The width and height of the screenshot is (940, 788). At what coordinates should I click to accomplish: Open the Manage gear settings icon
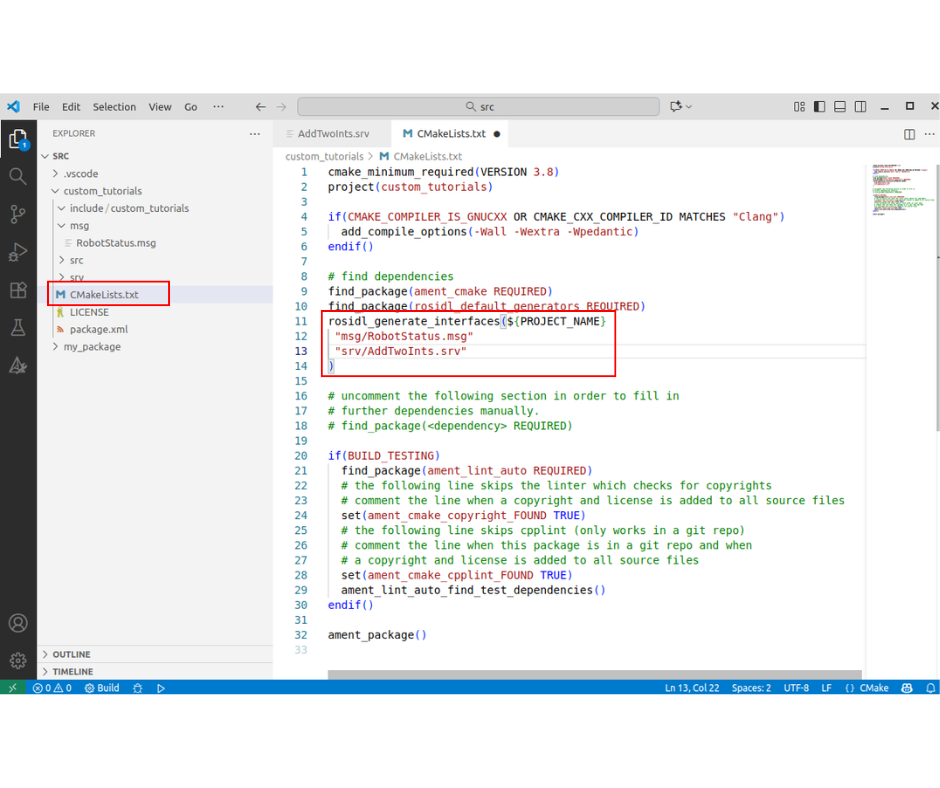click(18, 660)
